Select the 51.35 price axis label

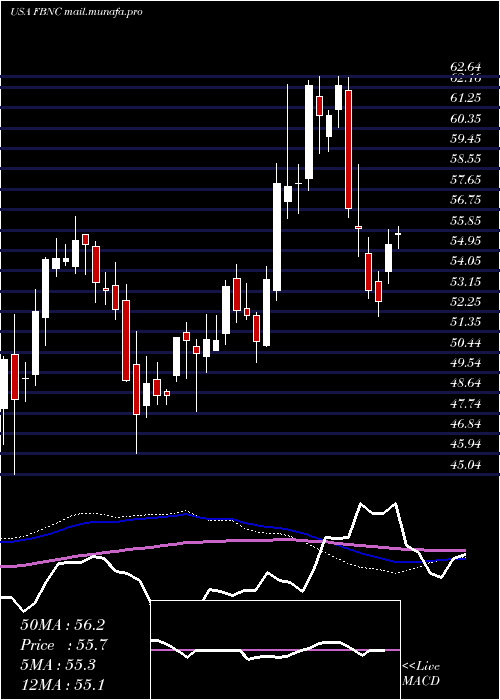(x=466, y=322)
